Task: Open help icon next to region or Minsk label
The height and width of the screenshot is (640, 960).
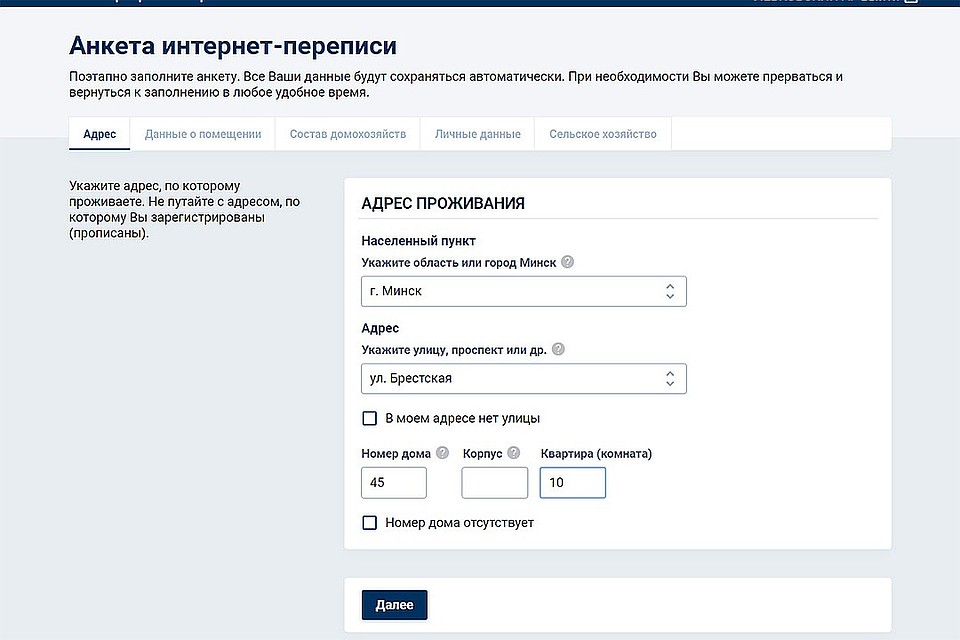Action: [x=568, y=262]
